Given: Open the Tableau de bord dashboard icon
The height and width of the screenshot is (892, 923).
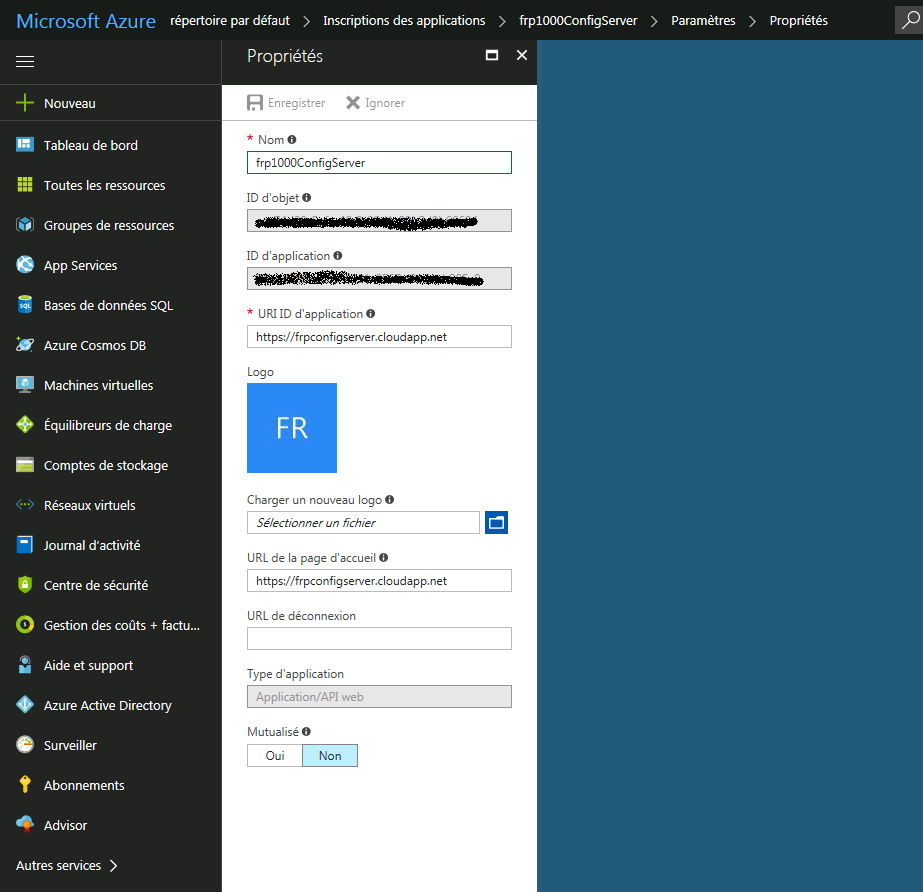Looking at the screenshot, I should click(25, 145).
